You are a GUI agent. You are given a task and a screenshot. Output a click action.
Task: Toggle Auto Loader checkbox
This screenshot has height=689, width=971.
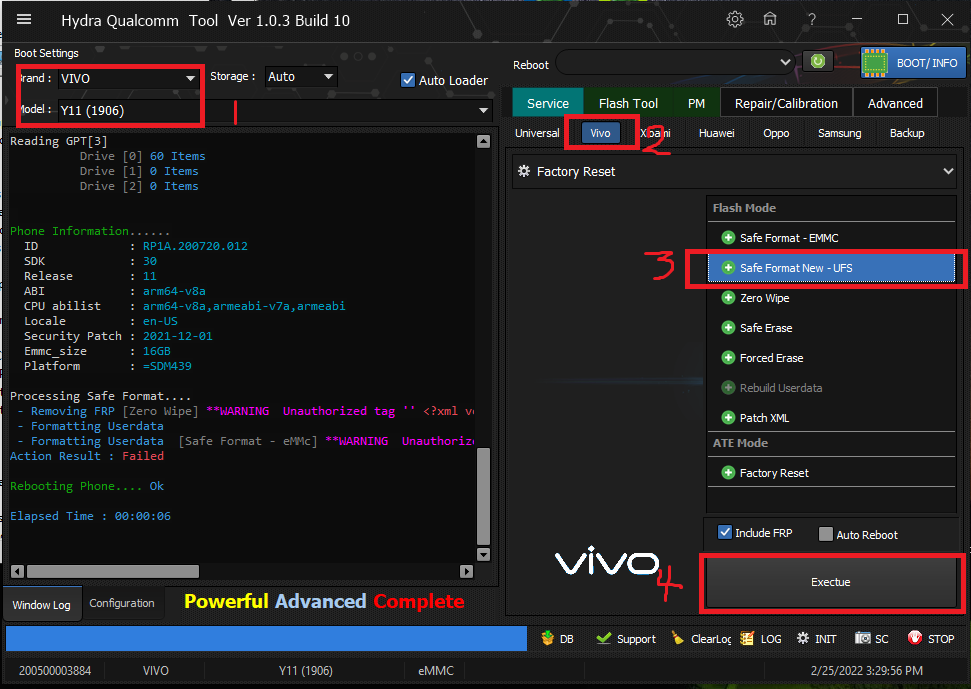407,80
